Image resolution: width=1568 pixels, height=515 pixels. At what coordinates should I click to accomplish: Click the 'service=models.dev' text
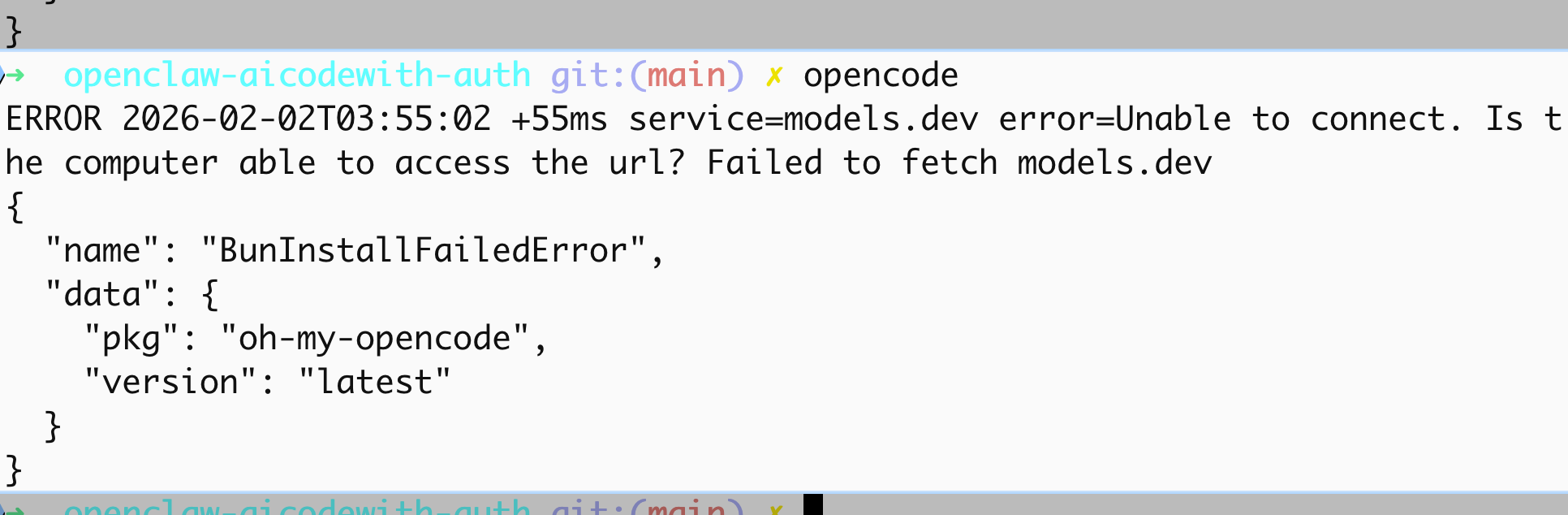point(803,119)
